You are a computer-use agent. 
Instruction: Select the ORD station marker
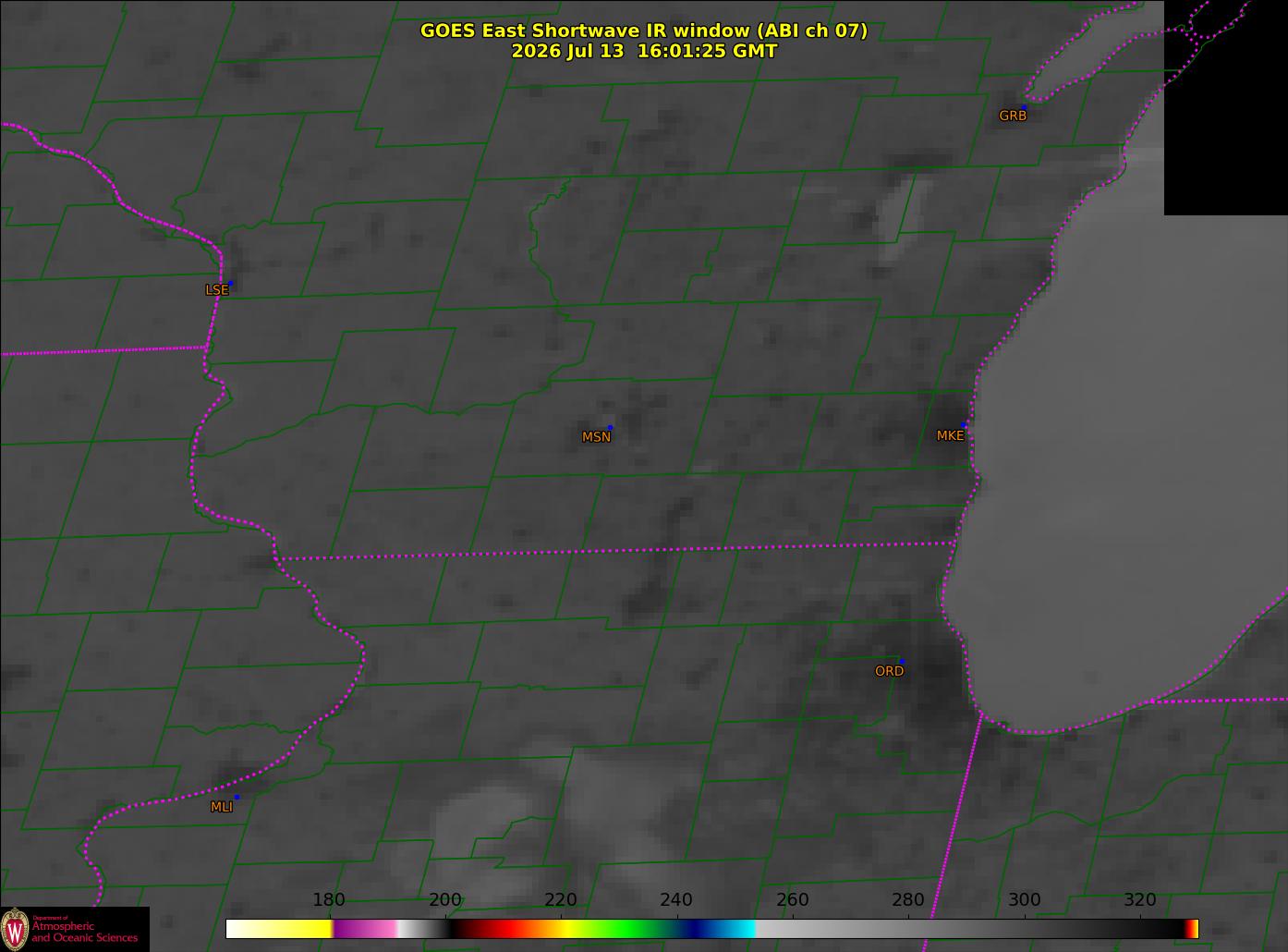point(901,661)
